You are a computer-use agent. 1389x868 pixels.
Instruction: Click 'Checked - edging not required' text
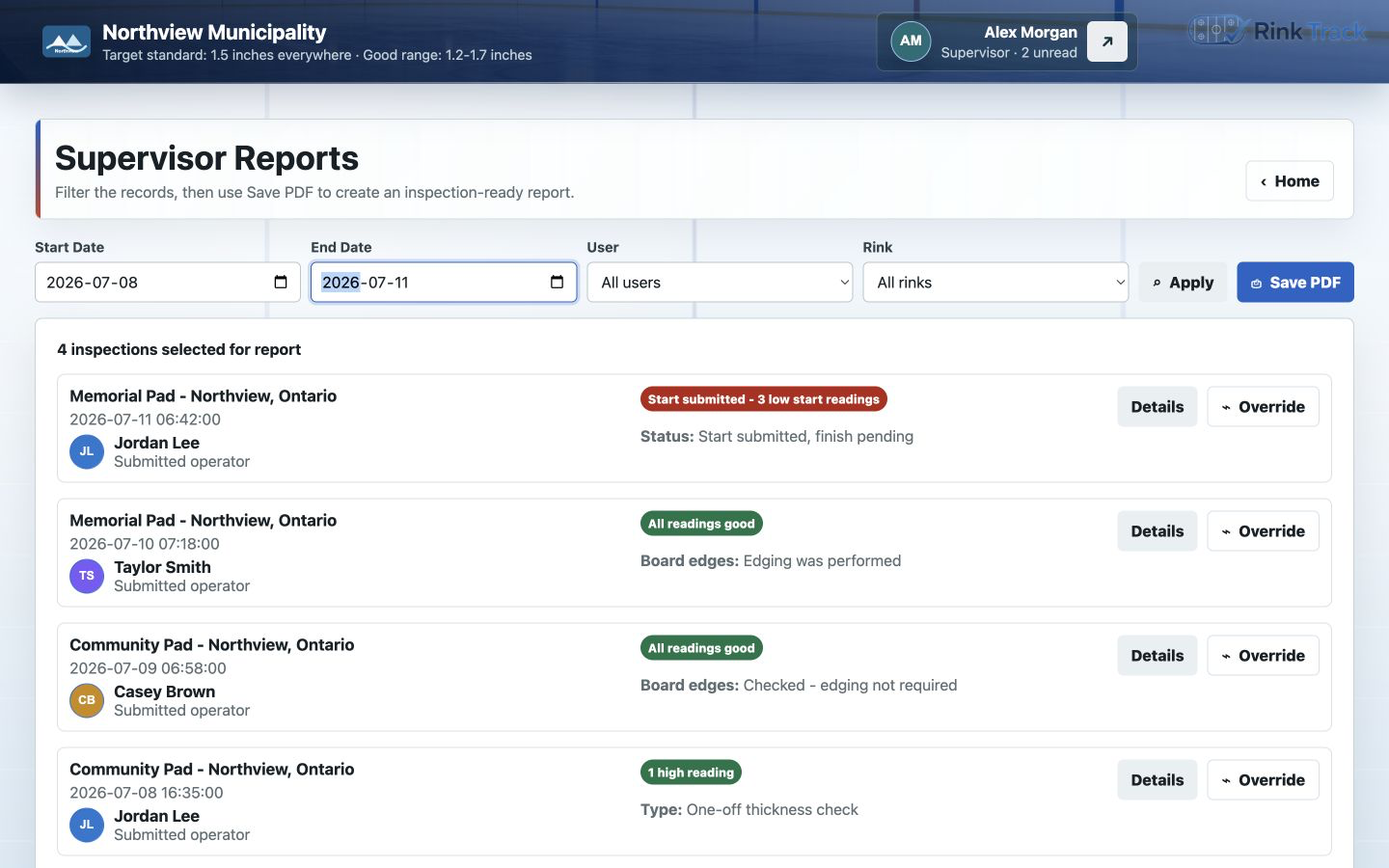[x=851, y=686]
